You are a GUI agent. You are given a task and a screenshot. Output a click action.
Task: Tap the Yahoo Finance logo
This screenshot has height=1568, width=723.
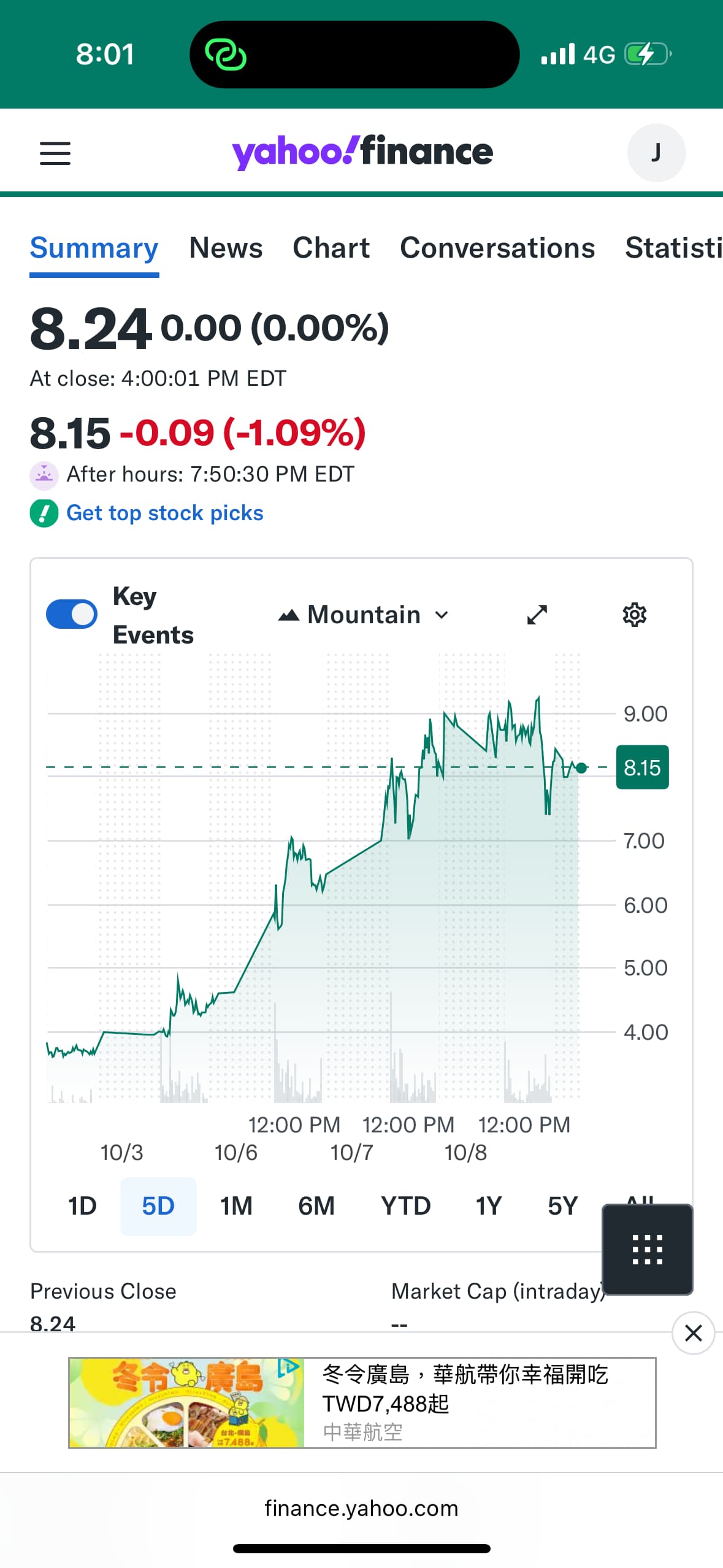coord(362,152)
